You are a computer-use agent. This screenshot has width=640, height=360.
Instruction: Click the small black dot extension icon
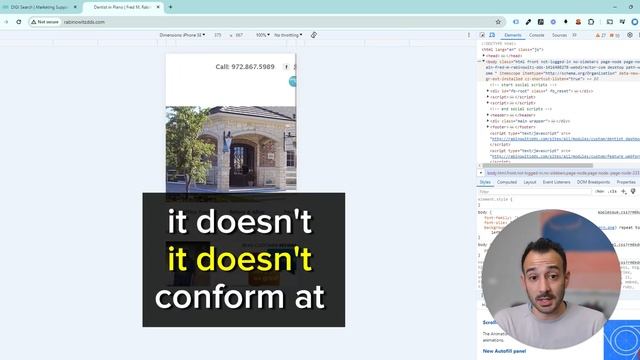(x=566, y=22)
